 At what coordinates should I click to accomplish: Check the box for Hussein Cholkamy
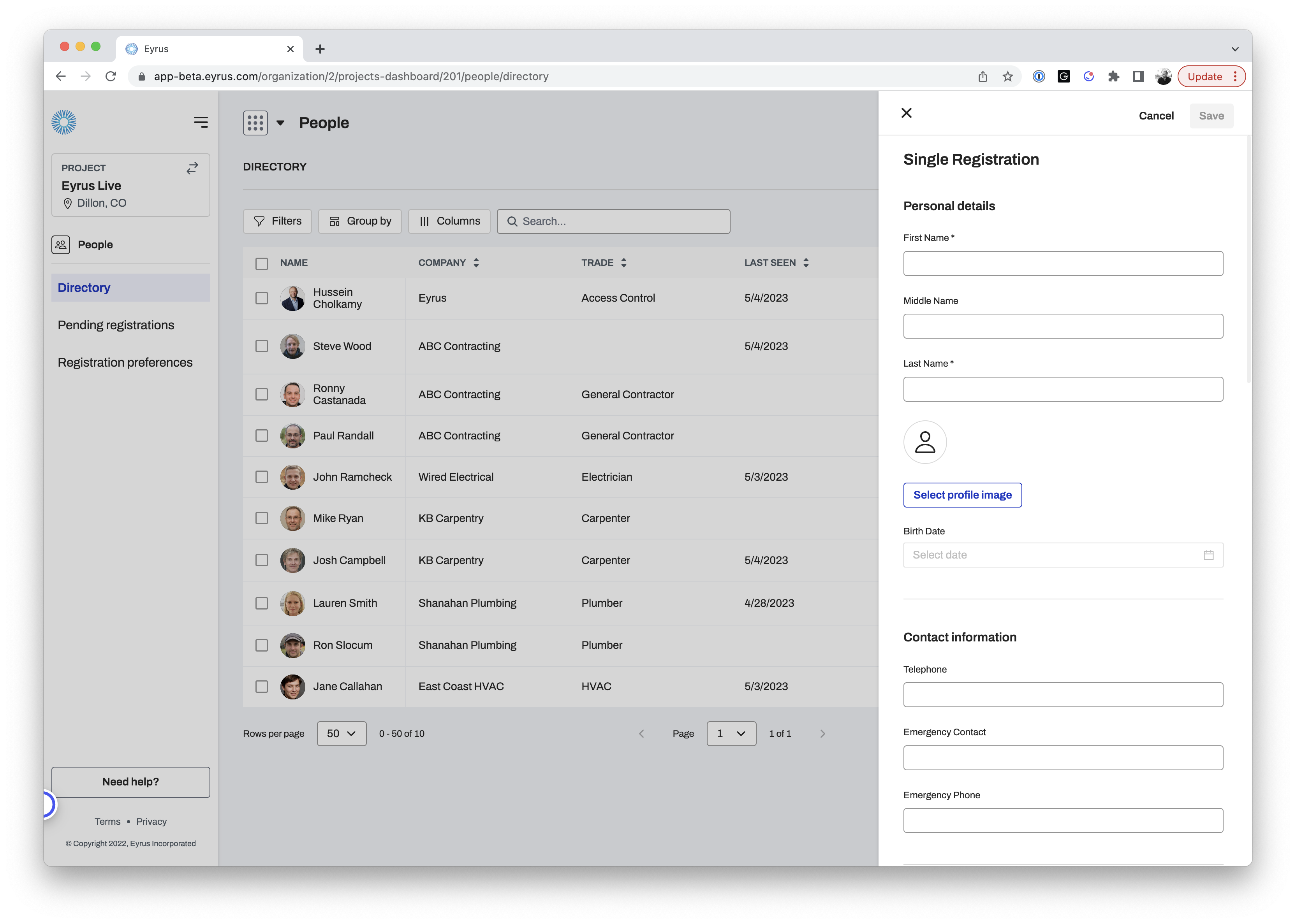pos(261,298)
